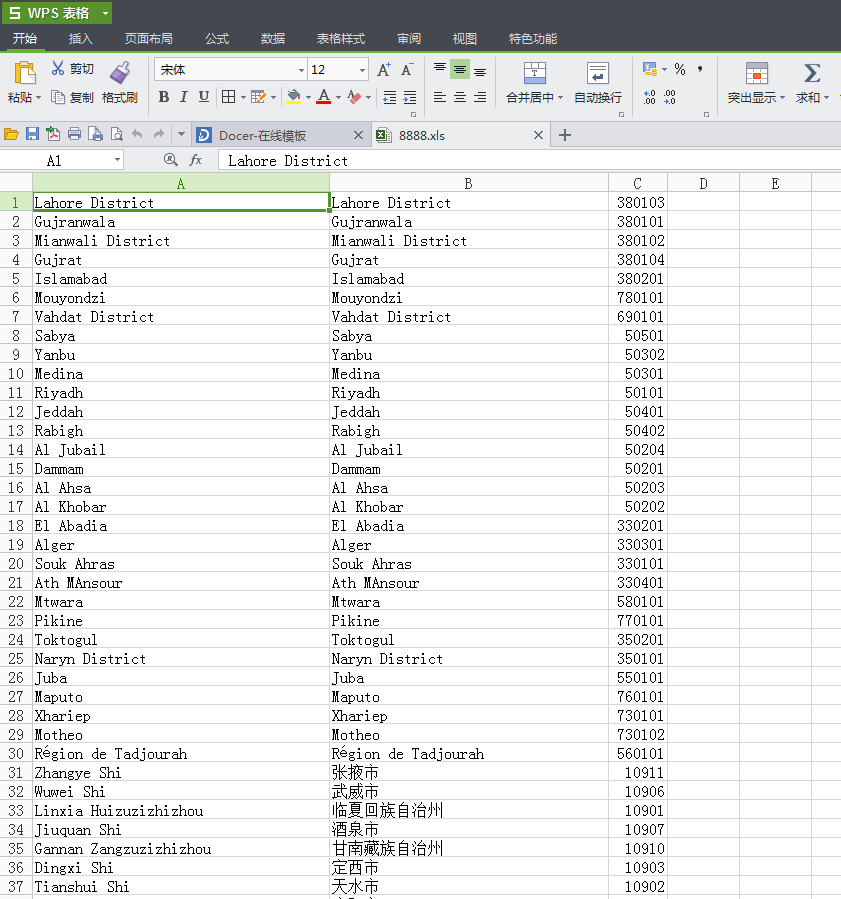Click the Copy (复制) button

pyautogui.click(x=72, y=97)
